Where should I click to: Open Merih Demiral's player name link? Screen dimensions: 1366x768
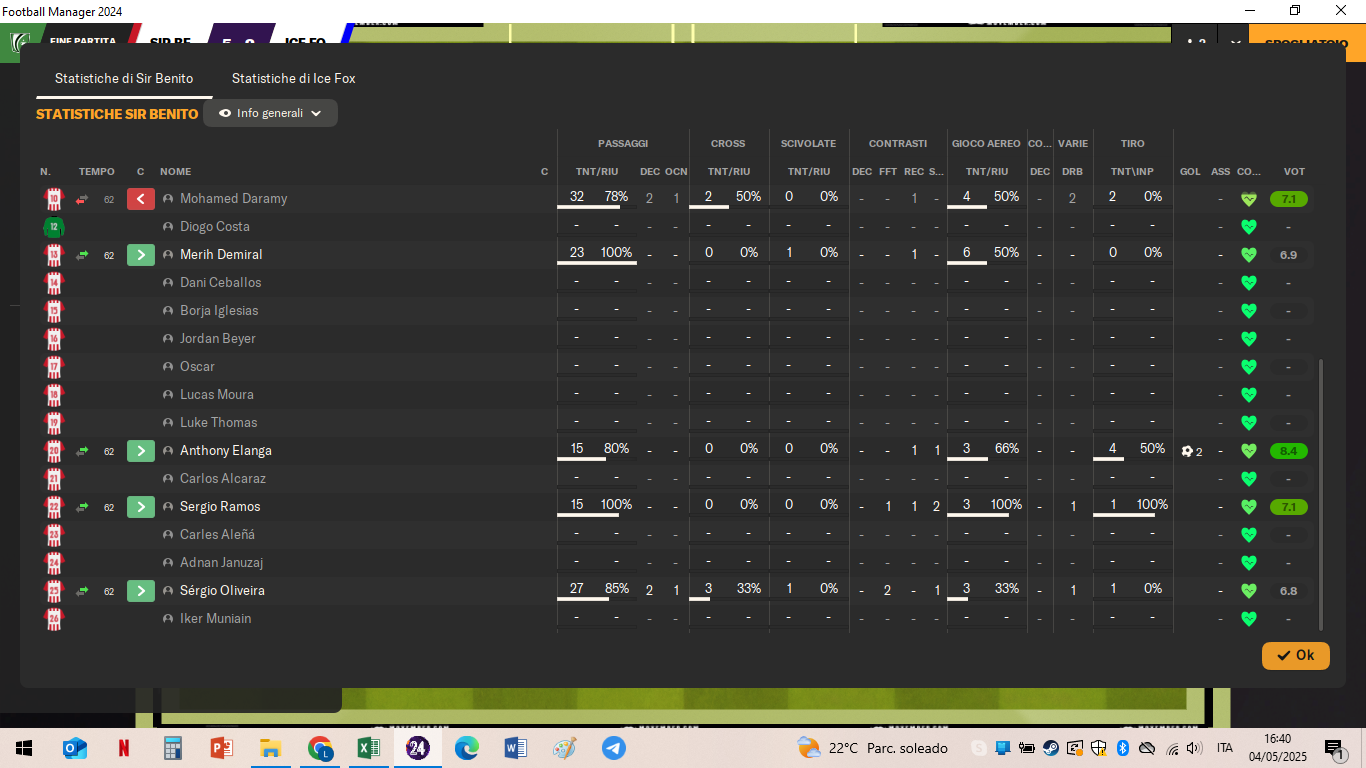[221, 255]
